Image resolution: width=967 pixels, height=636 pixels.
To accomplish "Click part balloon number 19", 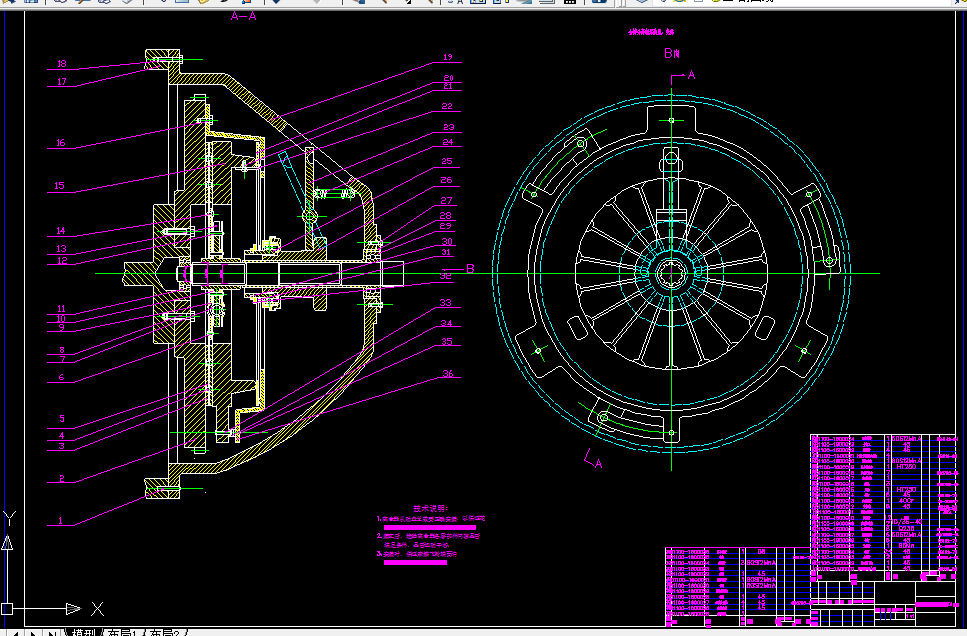I will click(448, 57).
